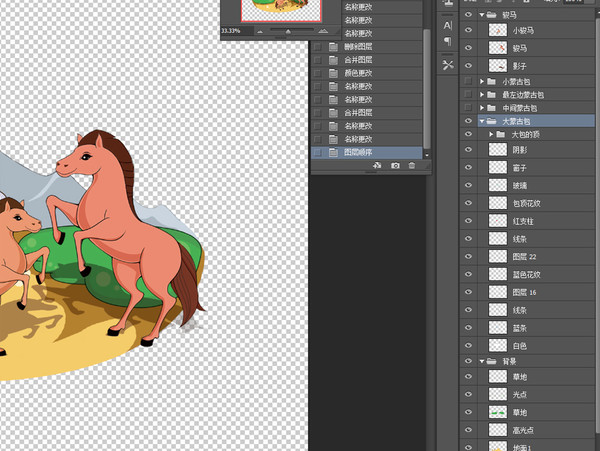Select the 小骏马 layer thumbnail
600x451 pixels.
coord(498,30)
